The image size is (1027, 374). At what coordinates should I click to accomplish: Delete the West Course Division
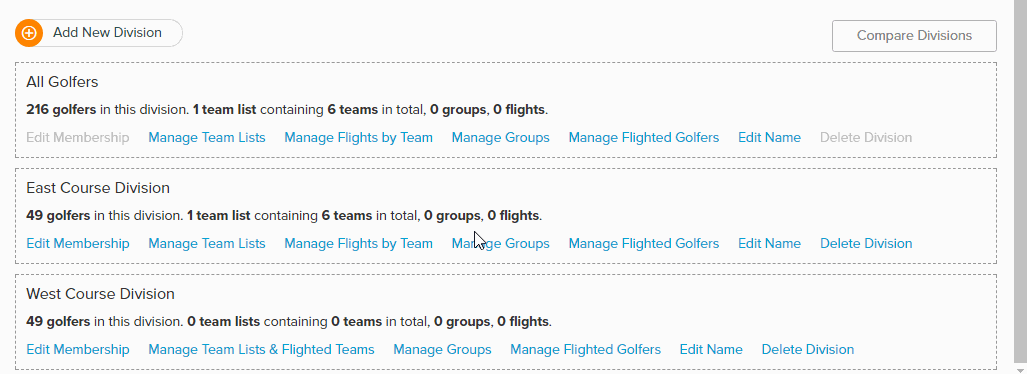click(x=808, y=350)
